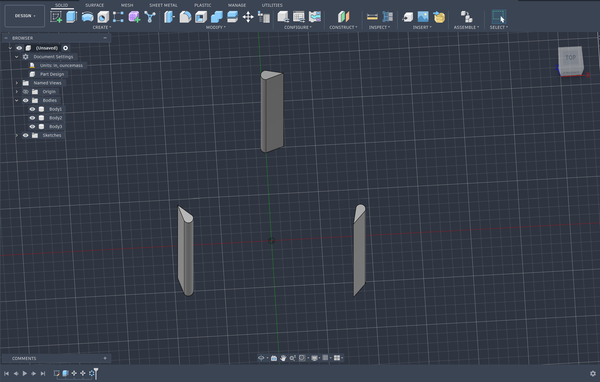Image resolution: width=600 pixels, height=382 pixels.
Task: Switch to the SHEET METAL tab
Action: [x=163, y=5]
